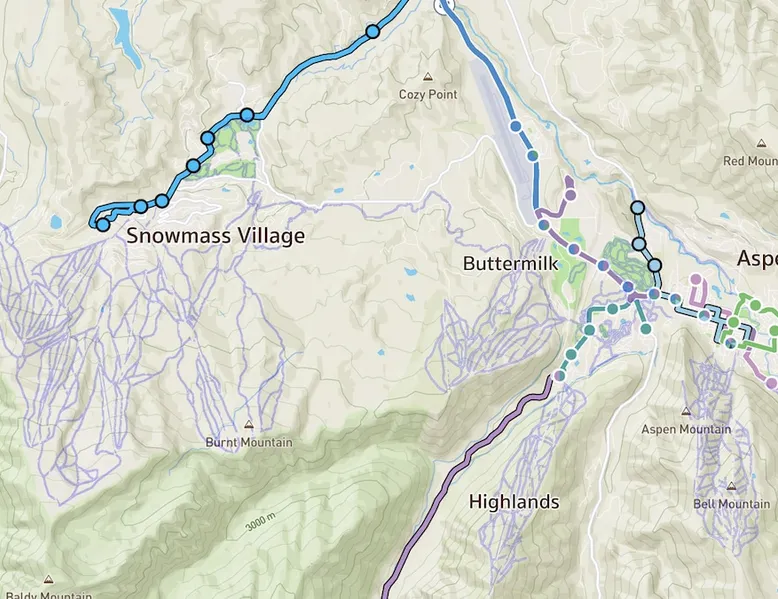Screen dimensions: 778x599
Task: Click the purple stop at the short branch's end
Action: click(x=571, y=195)
